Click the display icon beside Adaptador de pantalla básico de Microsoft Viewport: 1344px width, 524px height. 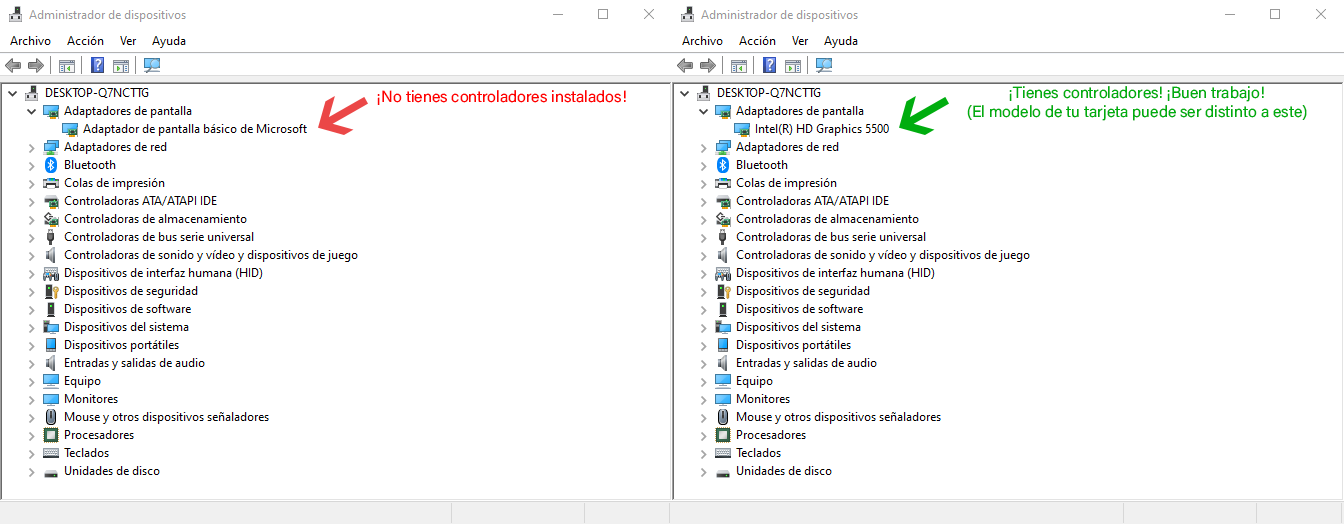click(x=70, y=129)
